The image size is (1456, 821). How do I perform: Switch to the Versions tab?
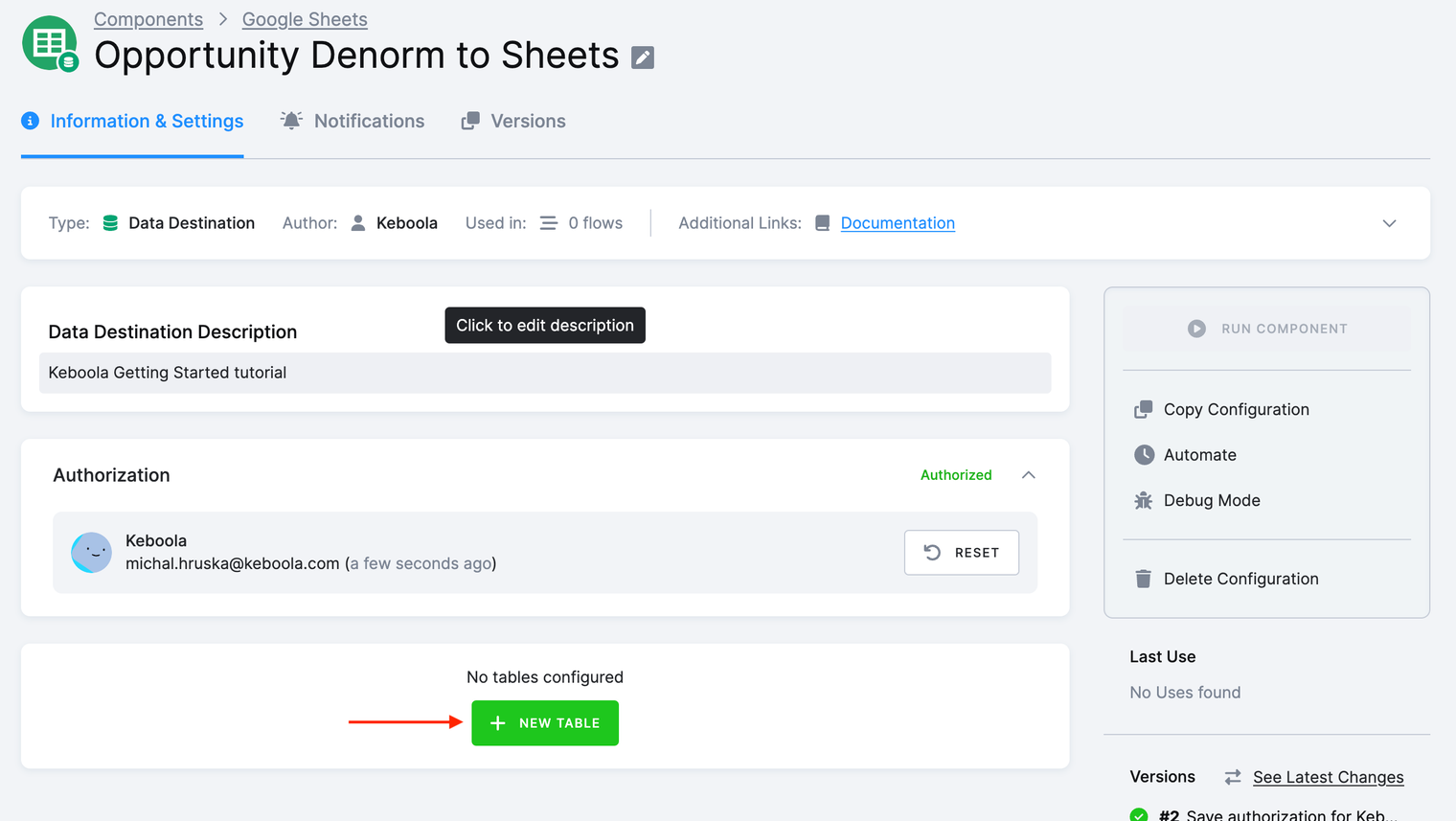click(513, 122)
